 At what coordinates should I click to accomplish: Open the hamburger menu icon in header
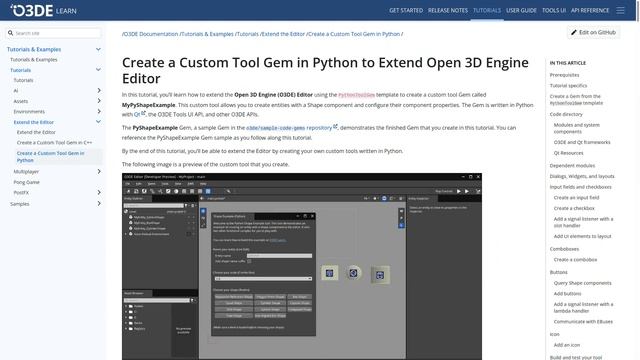pyautogui.click(x=620, y=10)
